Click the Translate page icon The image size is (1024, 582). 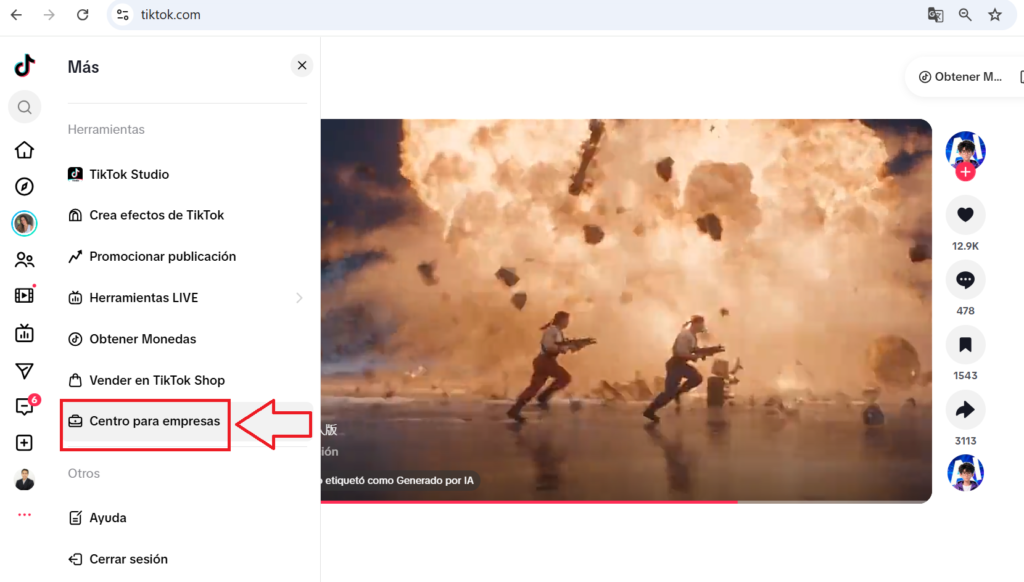935,14
